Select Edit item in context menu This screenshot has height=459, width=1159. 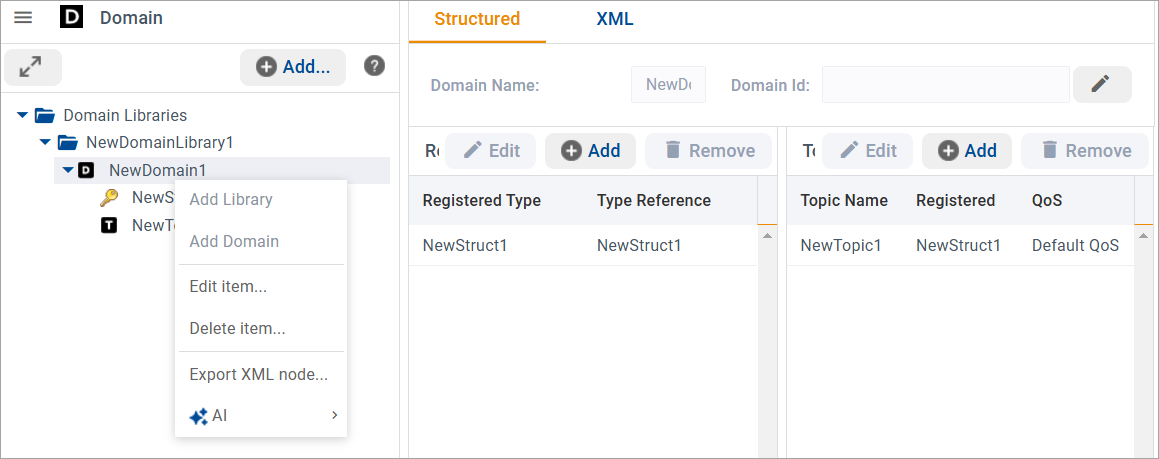coord(228,287)
